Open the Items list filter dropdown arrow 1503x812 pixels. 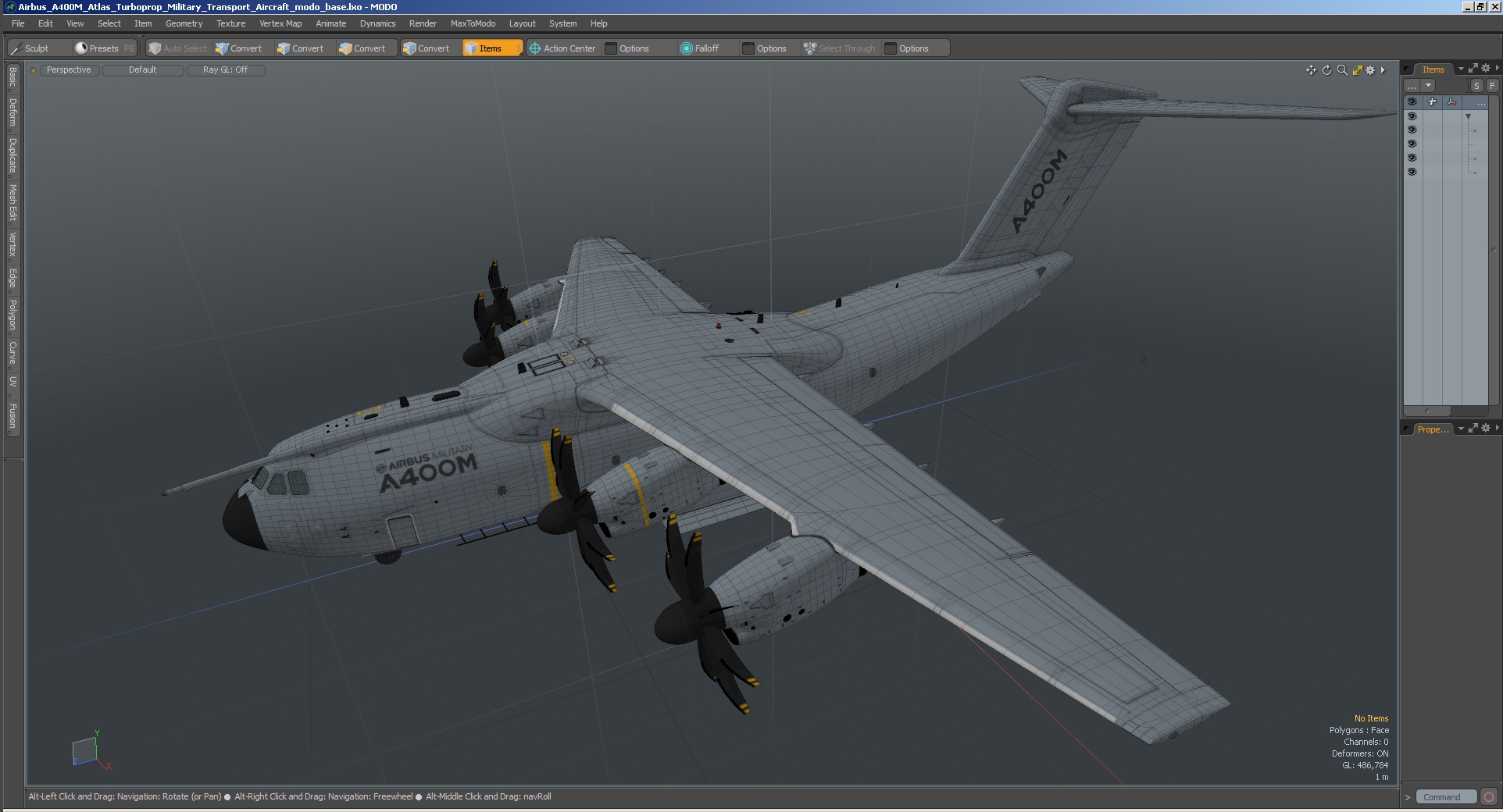1428,86
